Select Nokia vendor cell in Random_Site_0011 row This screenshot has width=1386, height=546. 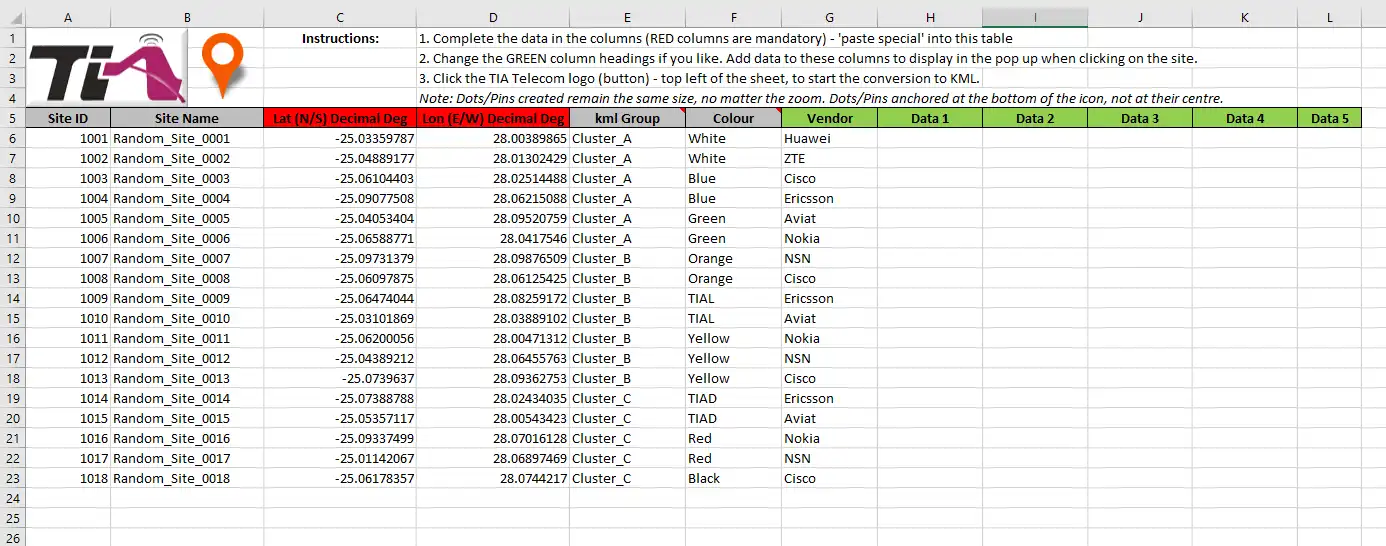(x=830, y=338)
